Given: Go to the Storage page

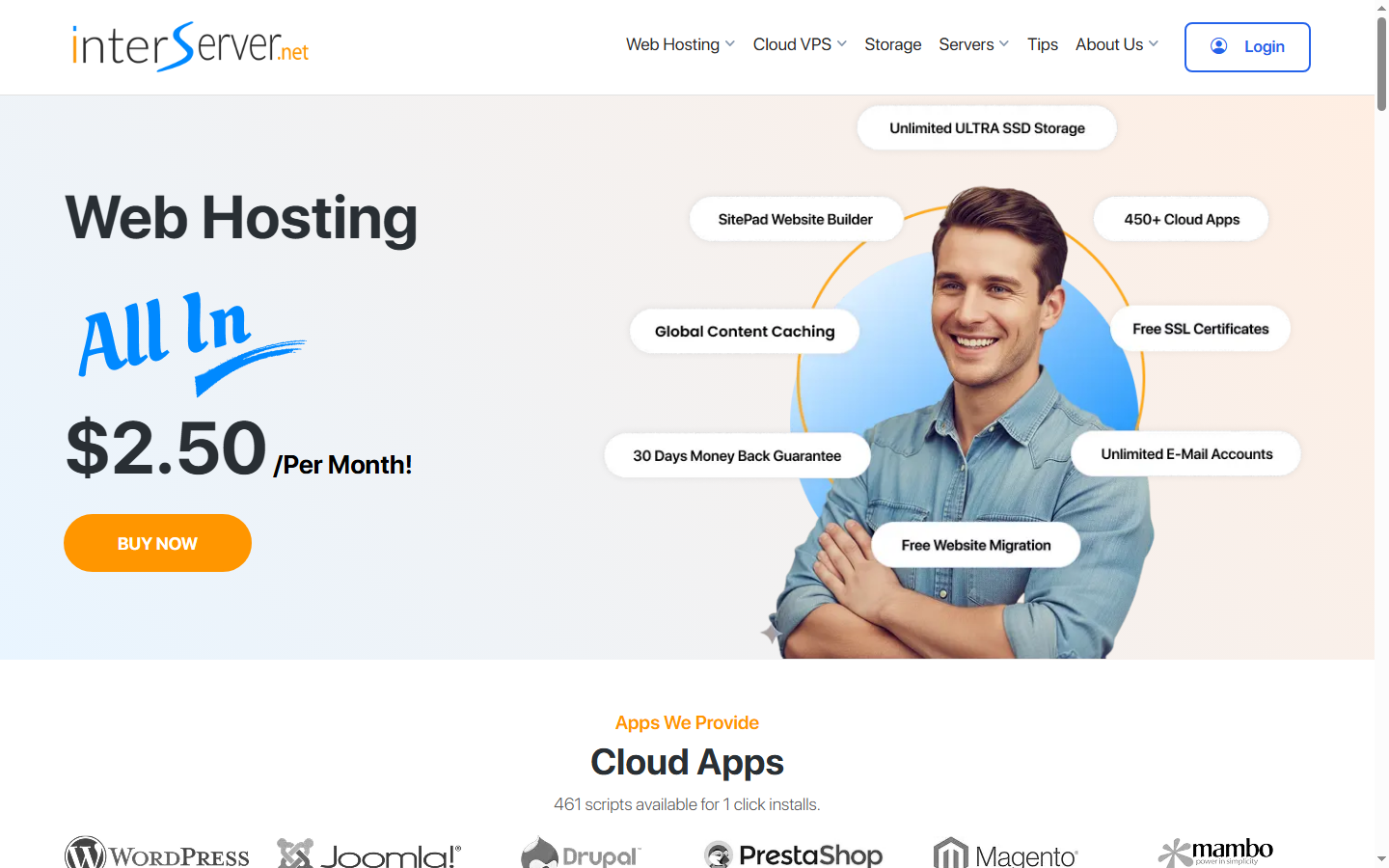Looking at the screenshot, I should coord(892,44).
